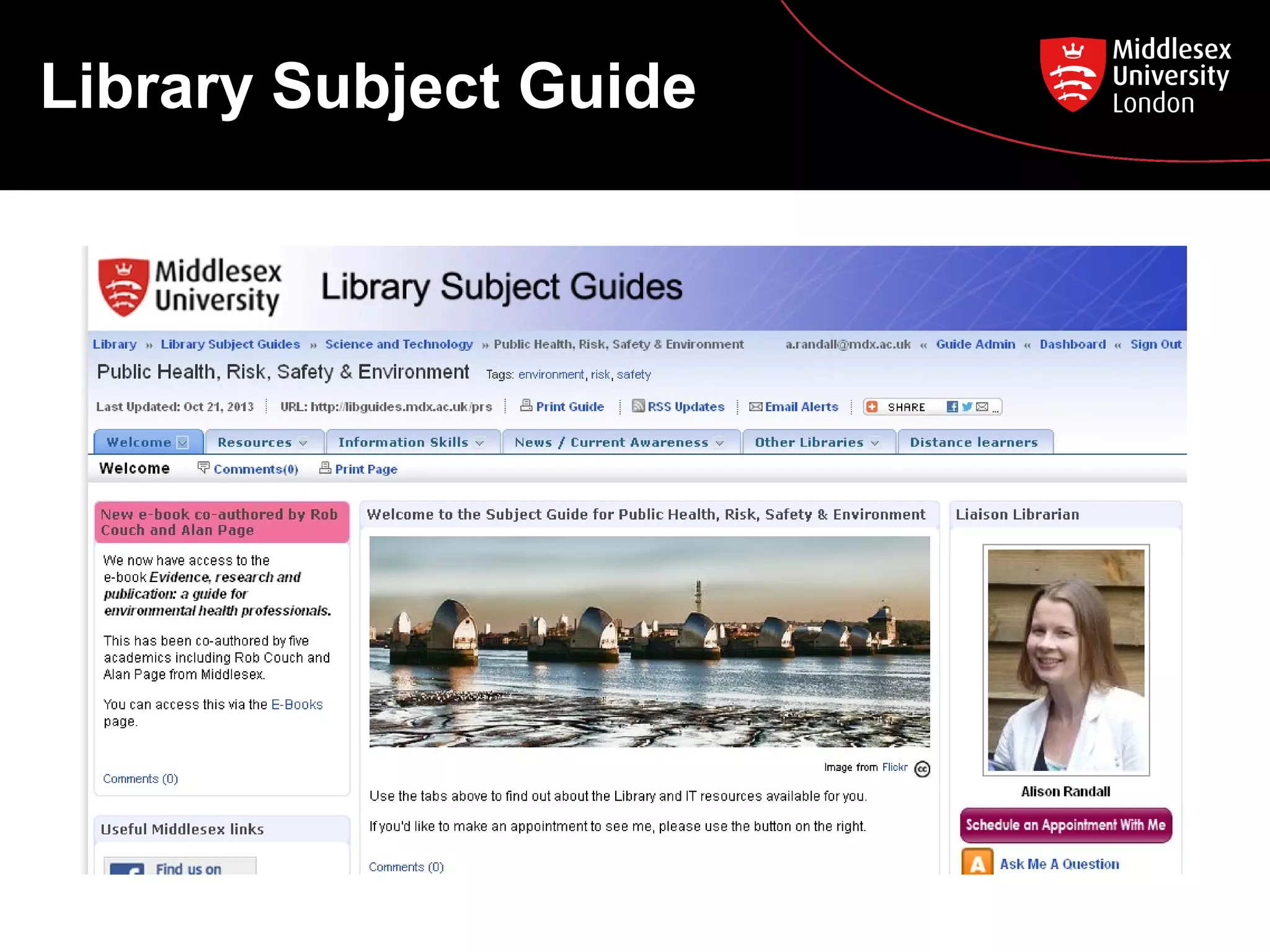Click the Print Page printer icon
This screenshot has height=952, width=1270.
coord(325,468)
